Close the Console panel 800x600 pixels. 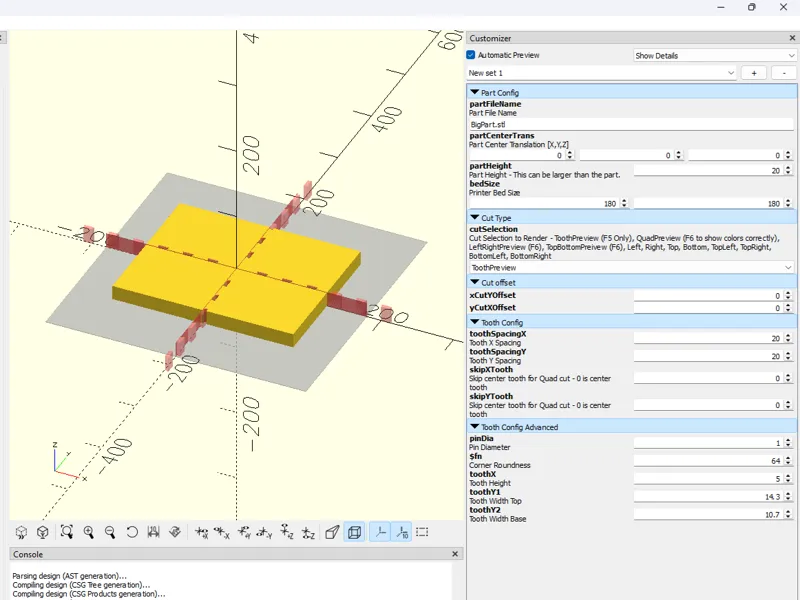455,554
